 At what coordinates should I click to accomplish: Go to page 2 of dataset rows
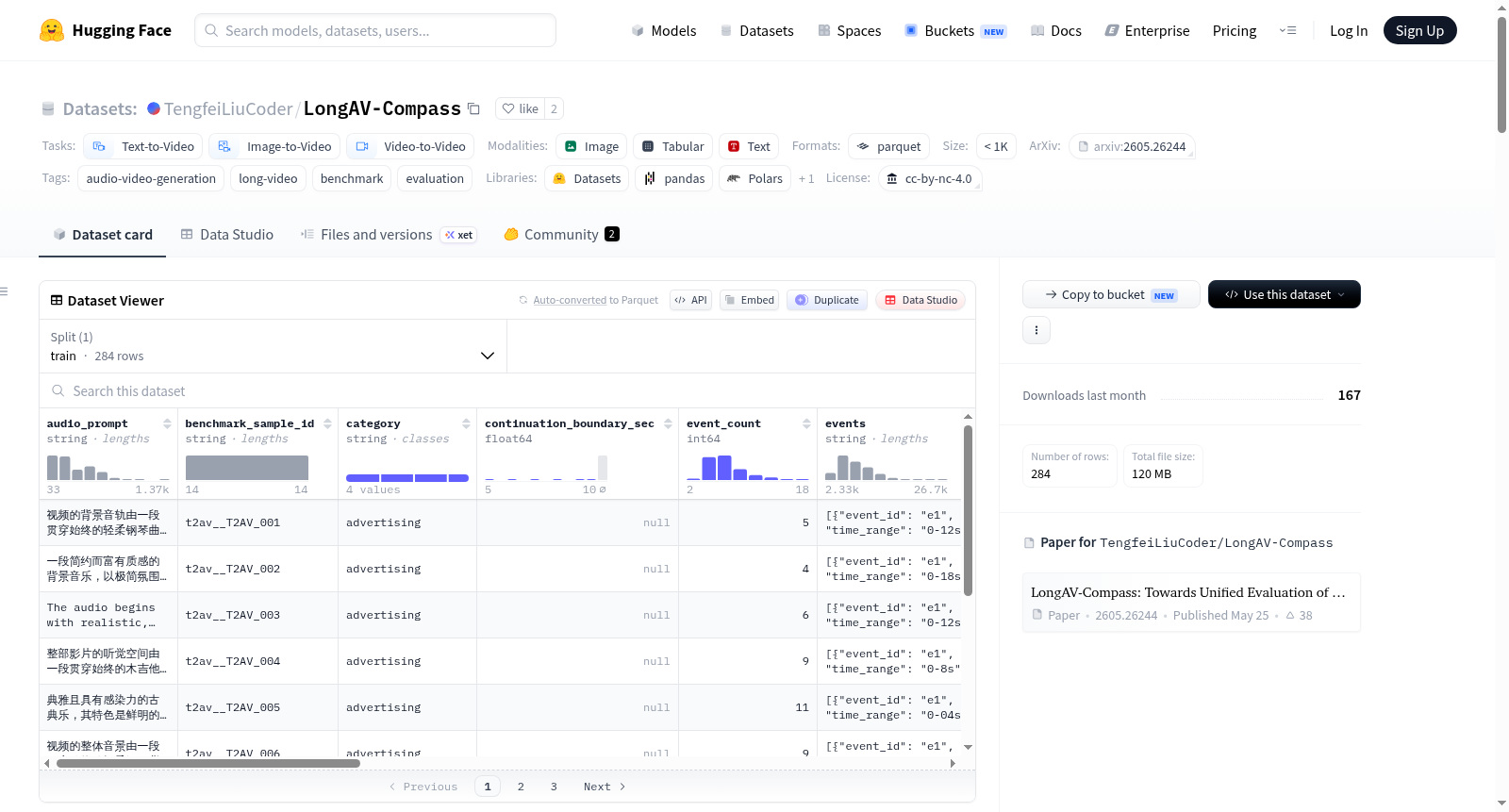[521, 787]
